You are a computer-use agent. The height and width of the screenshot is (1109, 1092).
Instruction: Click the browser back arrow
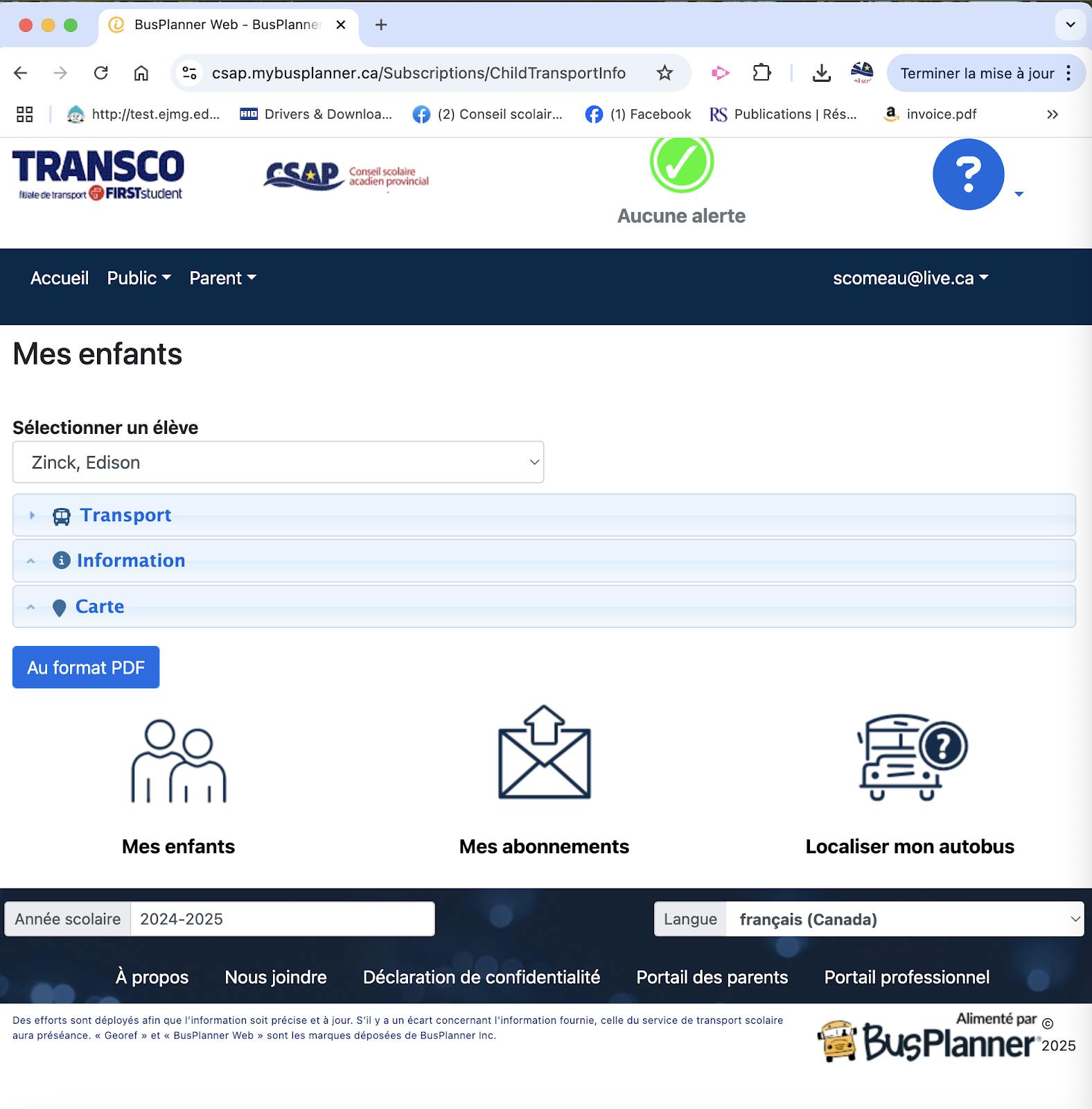coord(21,73)
